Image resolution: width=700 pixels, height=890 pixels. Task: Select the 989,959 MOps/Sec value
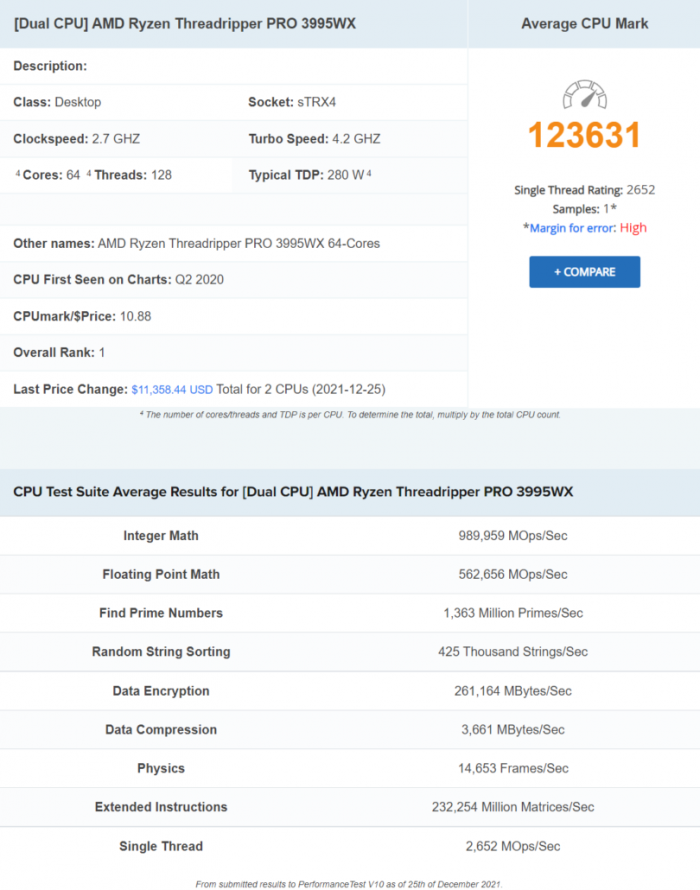point(513,536)
